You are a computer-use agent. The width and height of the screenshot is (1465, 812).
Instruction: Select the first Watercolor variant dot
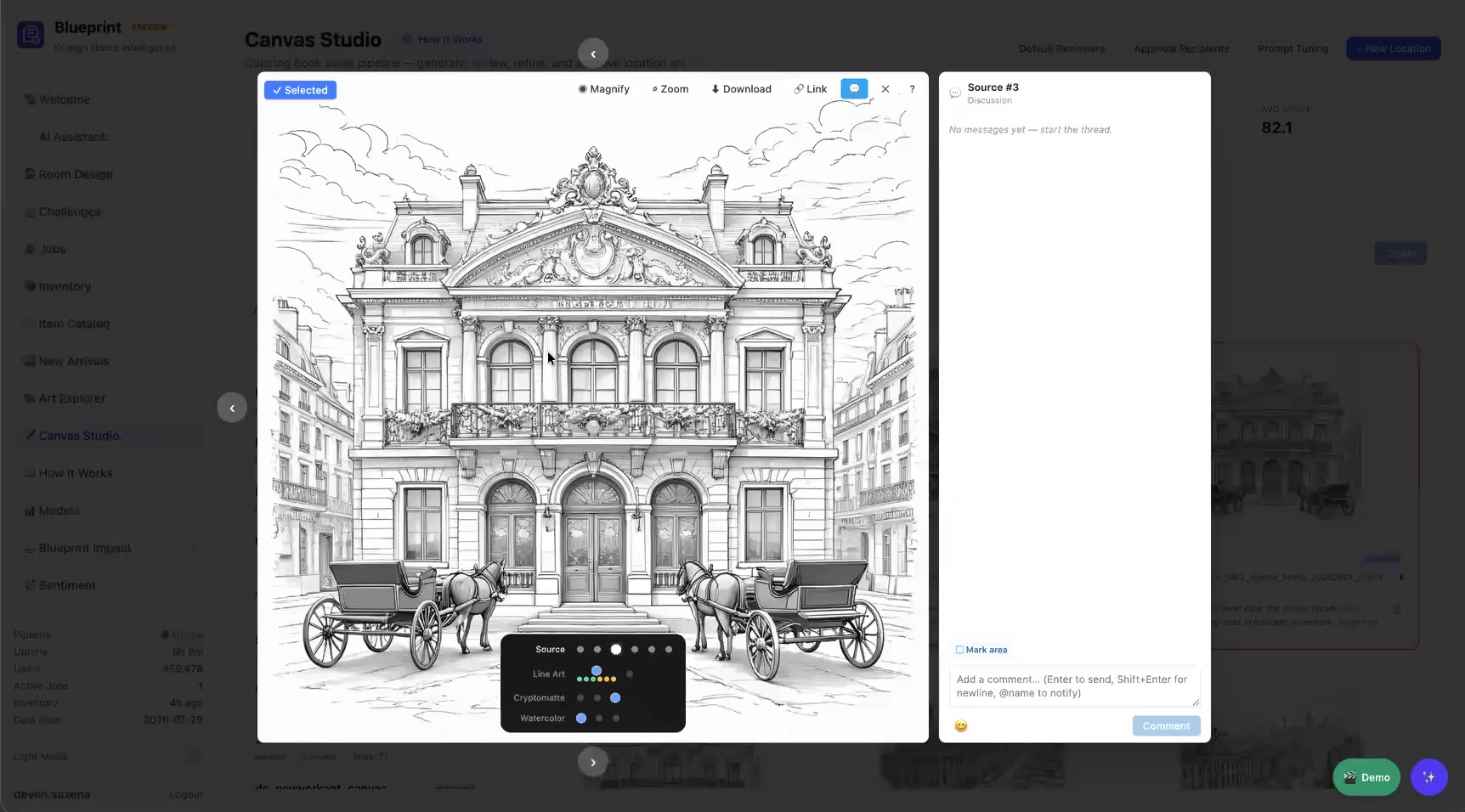tap(581, 719)
